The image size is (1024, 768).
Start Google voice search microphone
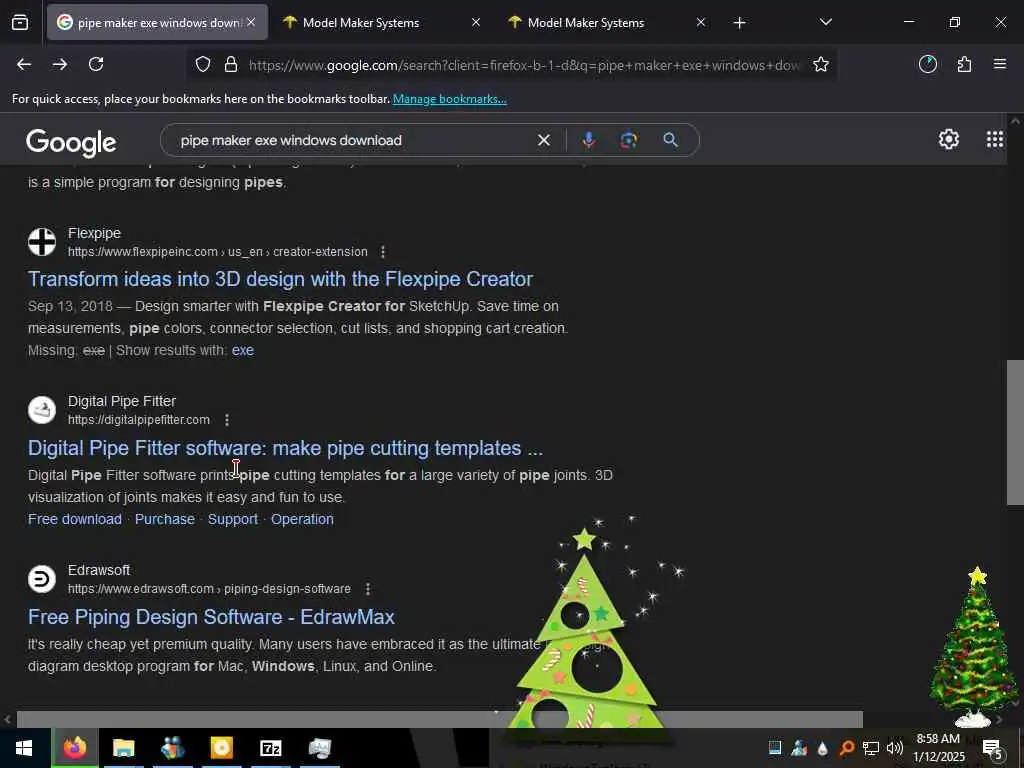[x=588, y=140]
